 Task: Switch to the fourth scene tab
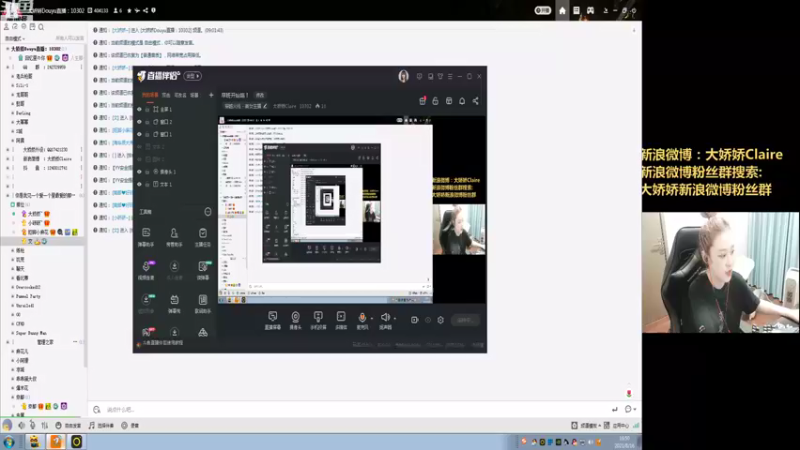coord(194,95)
